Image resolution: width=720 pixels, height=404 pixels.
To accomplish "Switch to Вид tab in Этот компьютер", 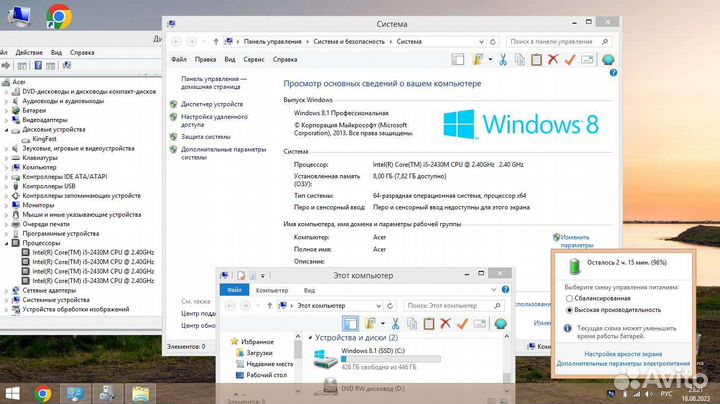I will click(x=309, y=290).
